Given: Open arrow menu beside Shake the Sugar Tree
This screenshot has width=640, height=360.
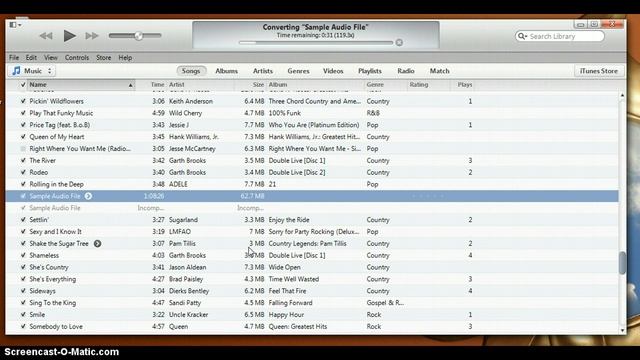Looking at the screenshot, I should click(x=98, y=243).
